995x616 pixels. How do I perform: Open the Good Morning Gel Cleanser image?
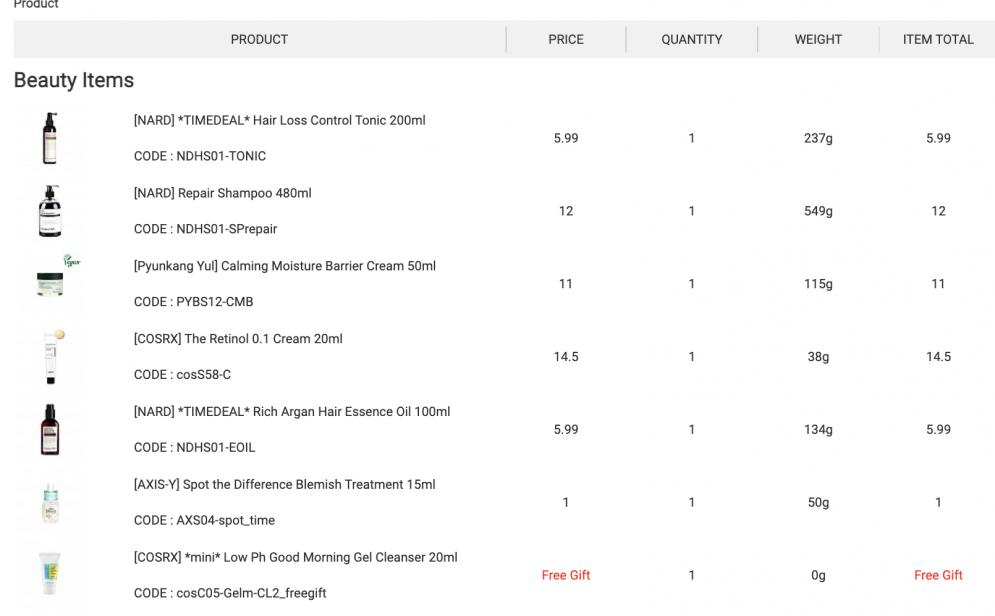pyautogui.click(x=49, y=575)
